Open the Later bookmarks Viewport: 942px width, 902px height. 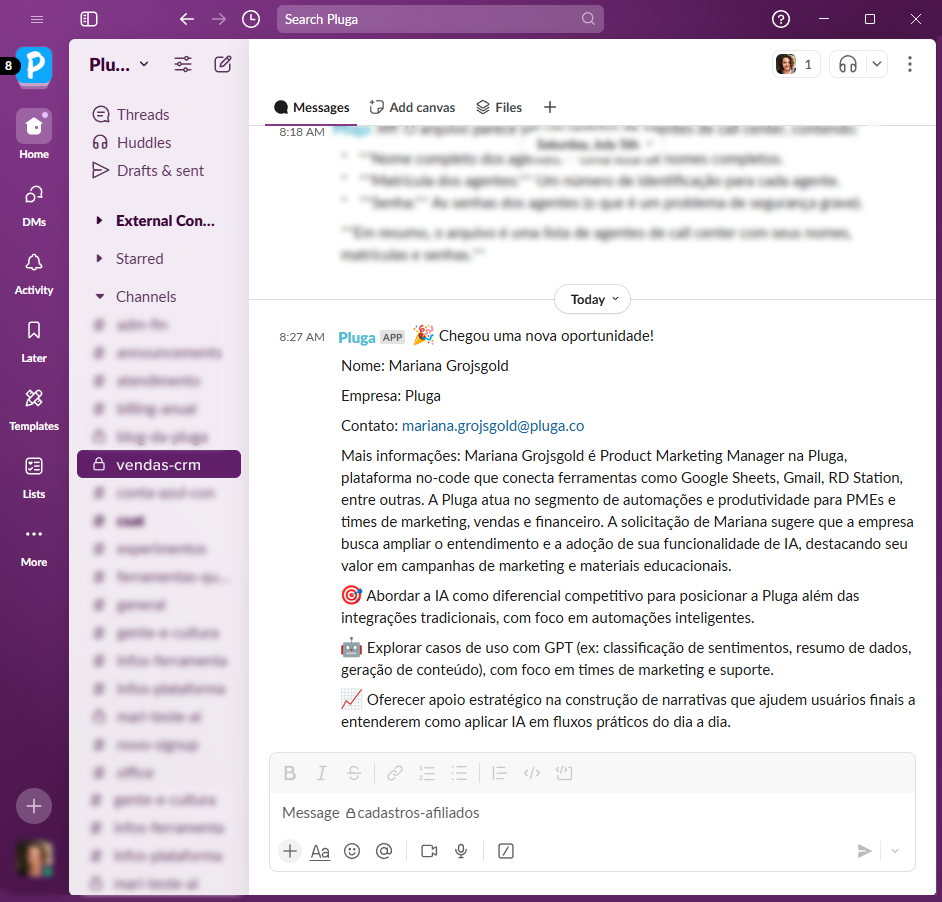[x=34, y=341]
